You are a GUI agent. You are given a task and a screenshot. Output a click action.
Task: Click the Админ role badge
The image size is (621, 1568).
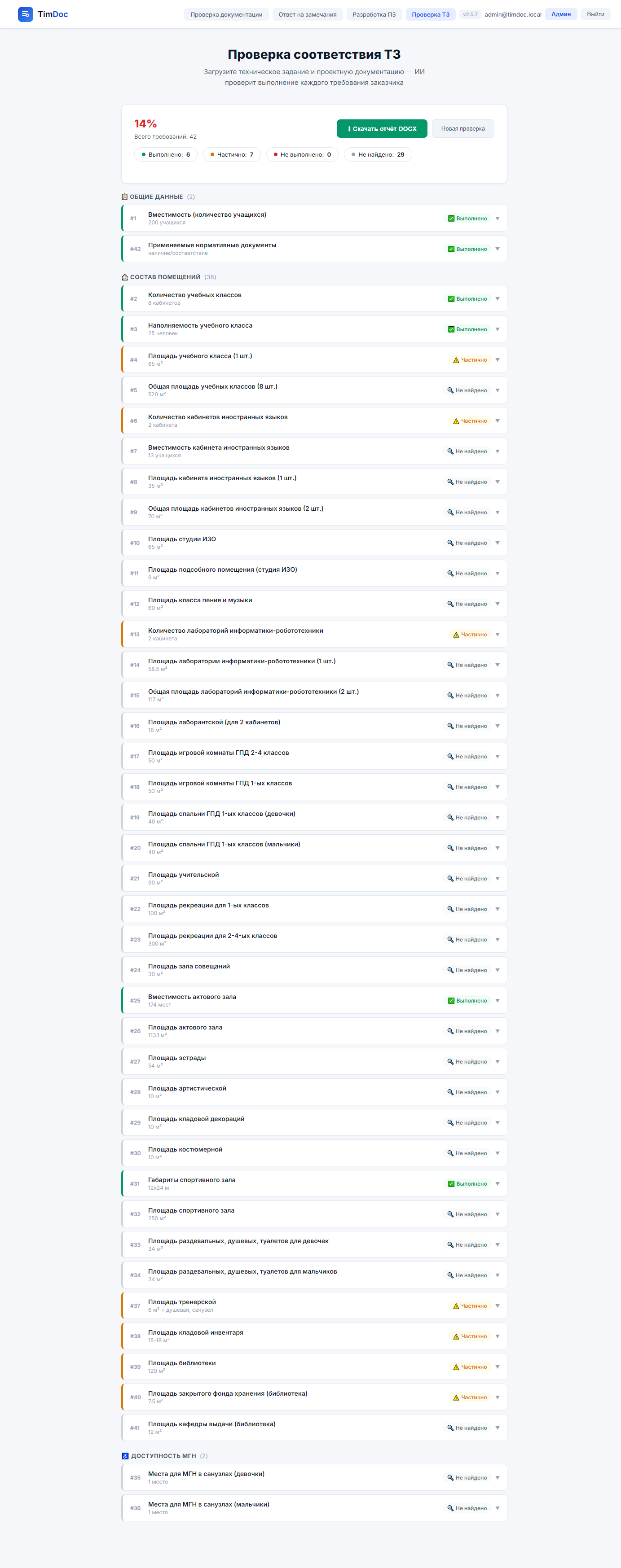560,14
